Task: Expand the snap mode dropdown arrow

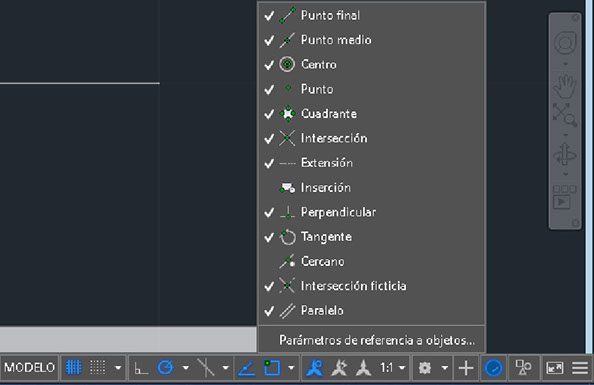Action: pyautogui.click(x=118, y=368)
